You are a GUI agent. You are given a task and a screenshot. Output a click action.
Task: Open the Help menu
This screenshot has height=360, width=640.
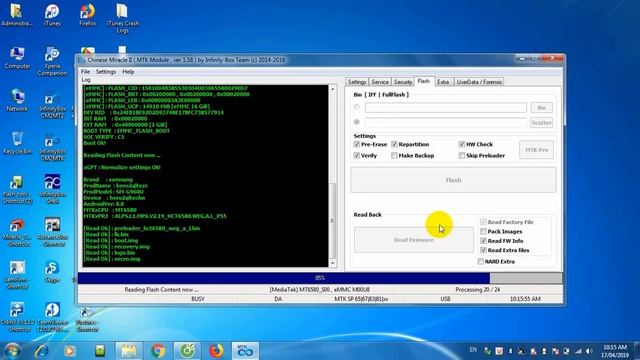(x=128, y=71)
